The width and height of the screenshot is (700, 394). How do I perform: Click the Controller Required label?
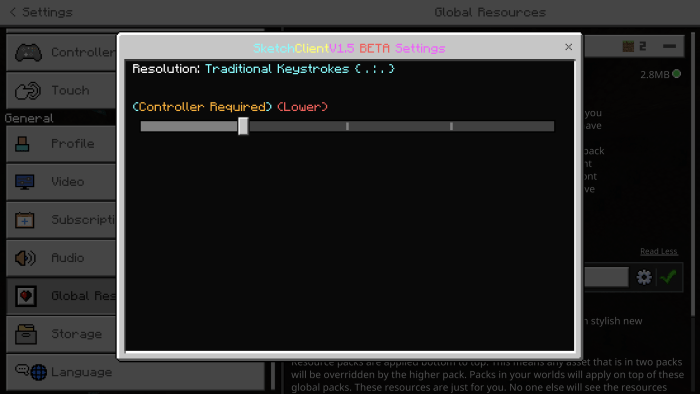202,107
